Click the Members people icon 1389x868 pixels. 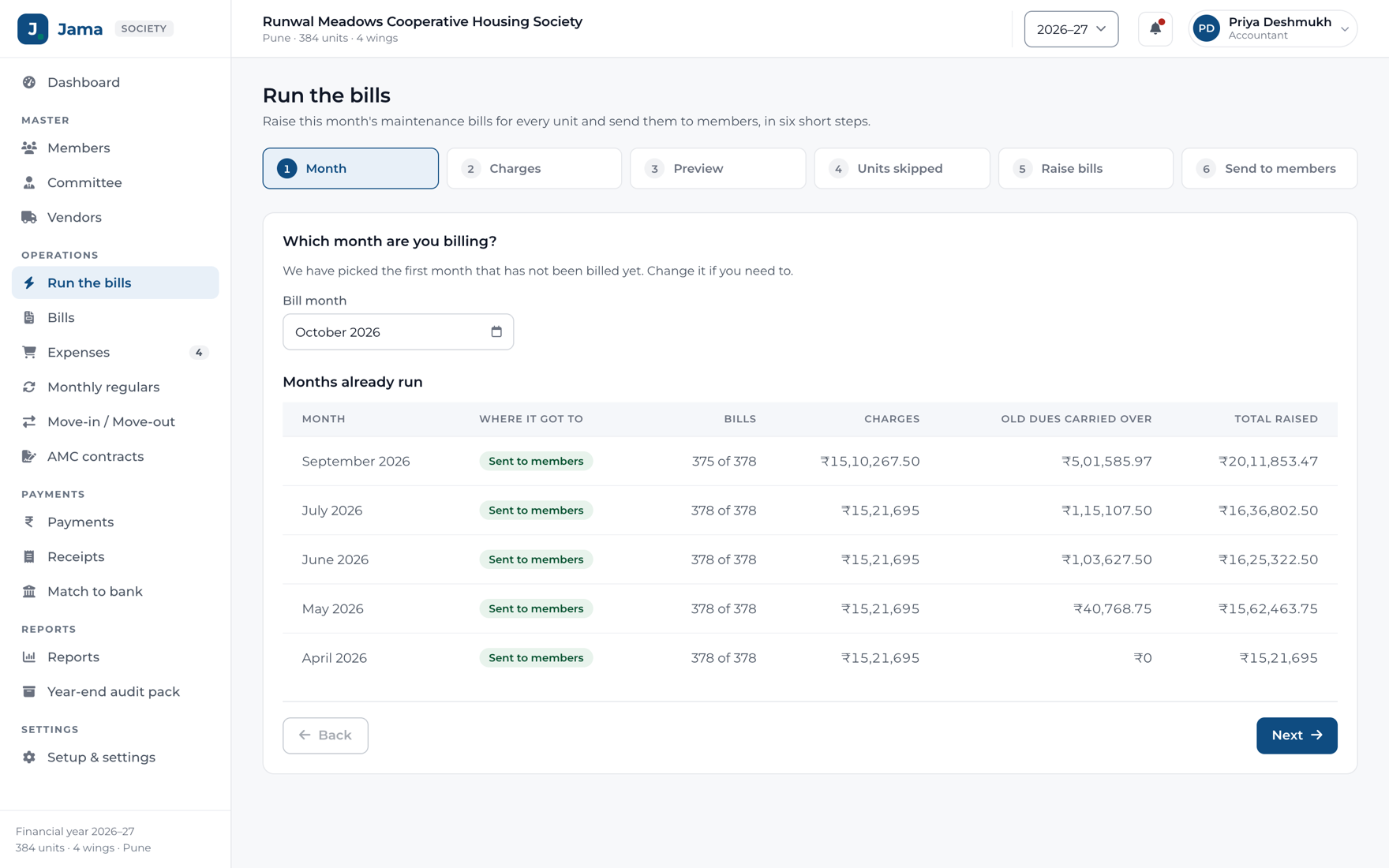(x=29, y=148)
